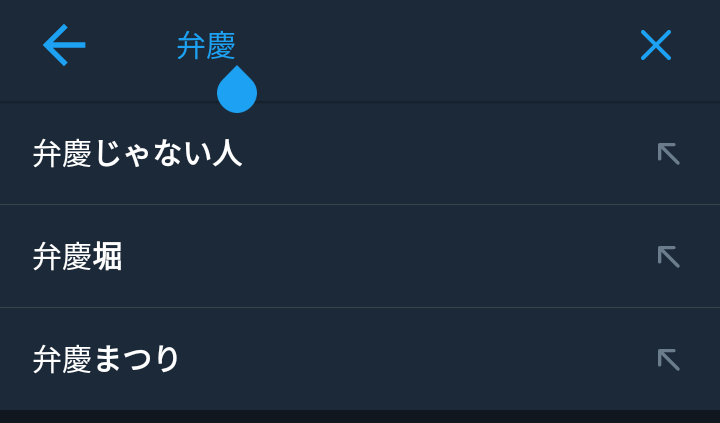Image resolution: width=720 pixels, height=423 pixels.
Task: Hit the diagonal arrow on the 弁慶じゃない人 row
Action: coord(668,154)
